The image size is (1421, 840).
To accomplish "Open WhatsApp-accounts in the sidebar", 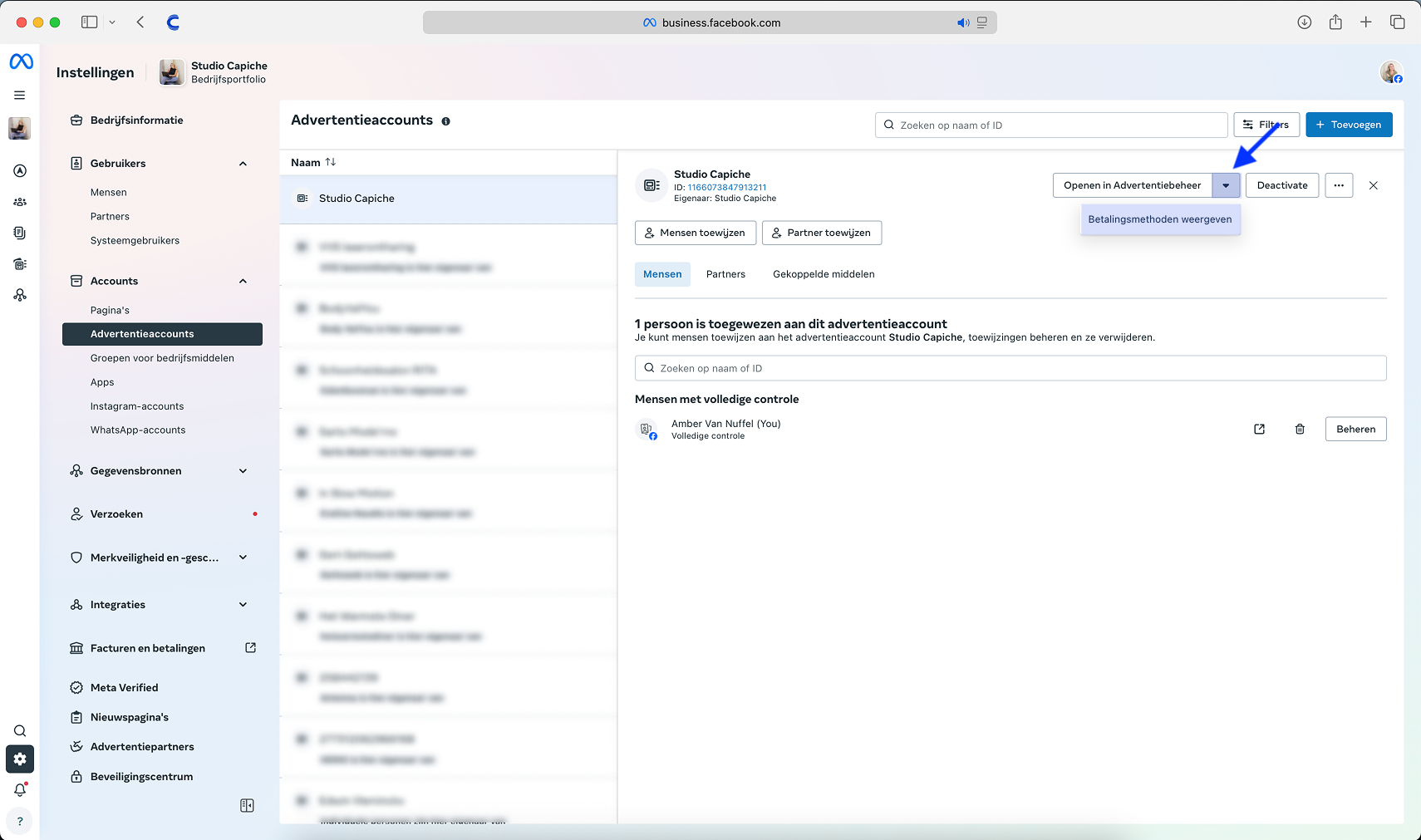I will click(x=138, y=430).
